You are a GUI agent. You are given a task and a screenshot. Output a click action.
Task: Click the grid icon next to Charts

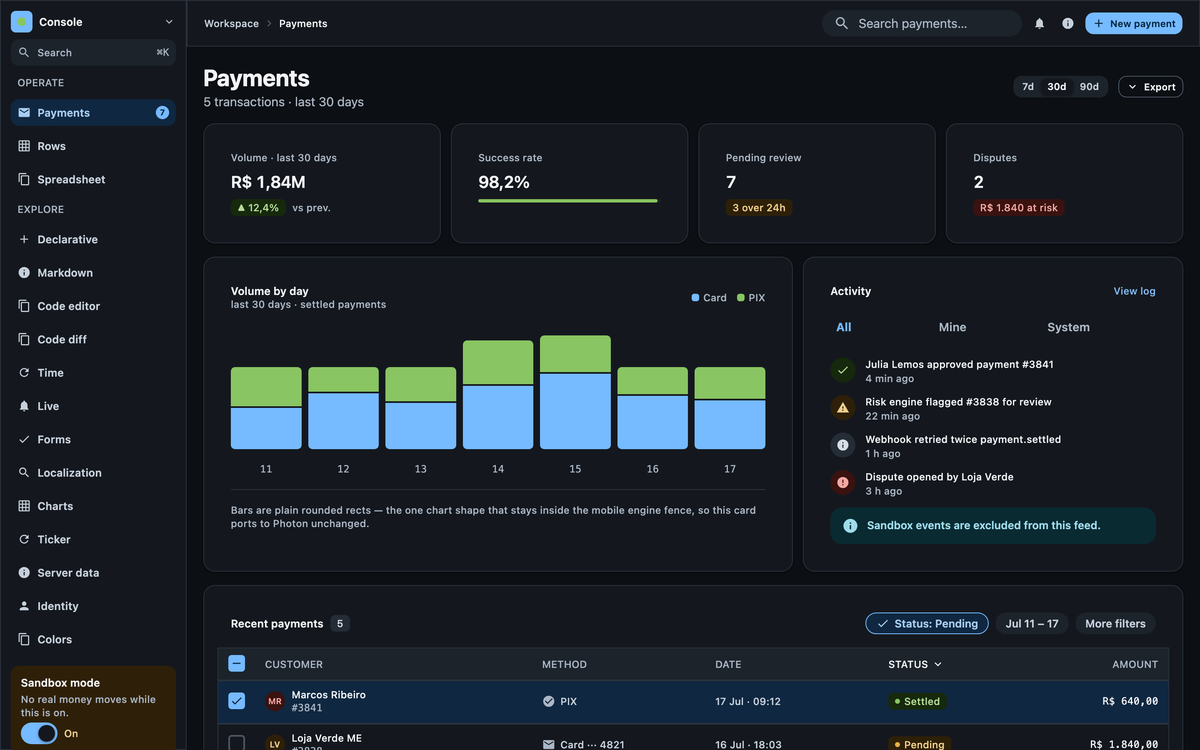[x=24, y=506]
